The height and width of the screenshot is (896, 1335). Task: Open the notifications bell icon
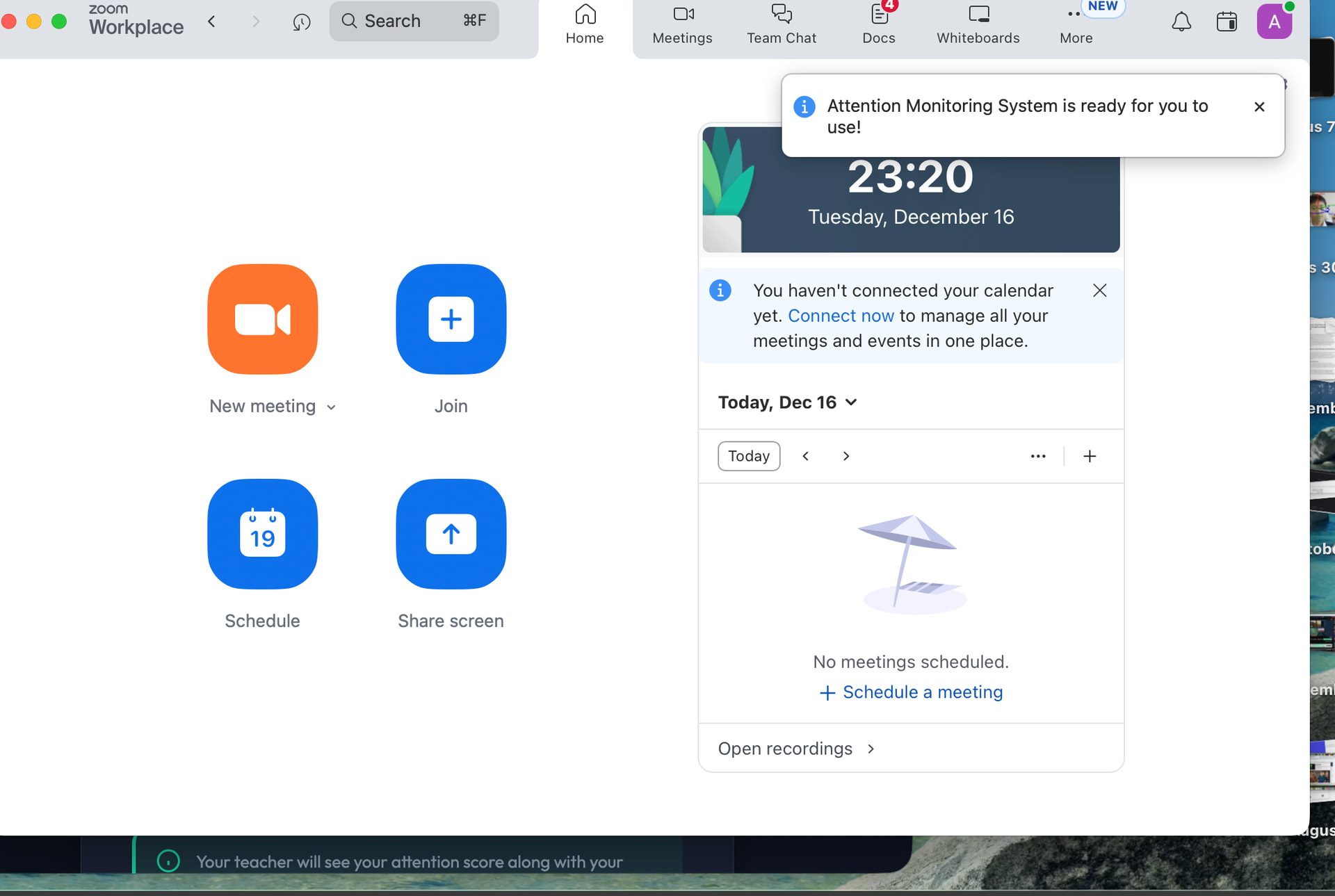[1181, 22]
